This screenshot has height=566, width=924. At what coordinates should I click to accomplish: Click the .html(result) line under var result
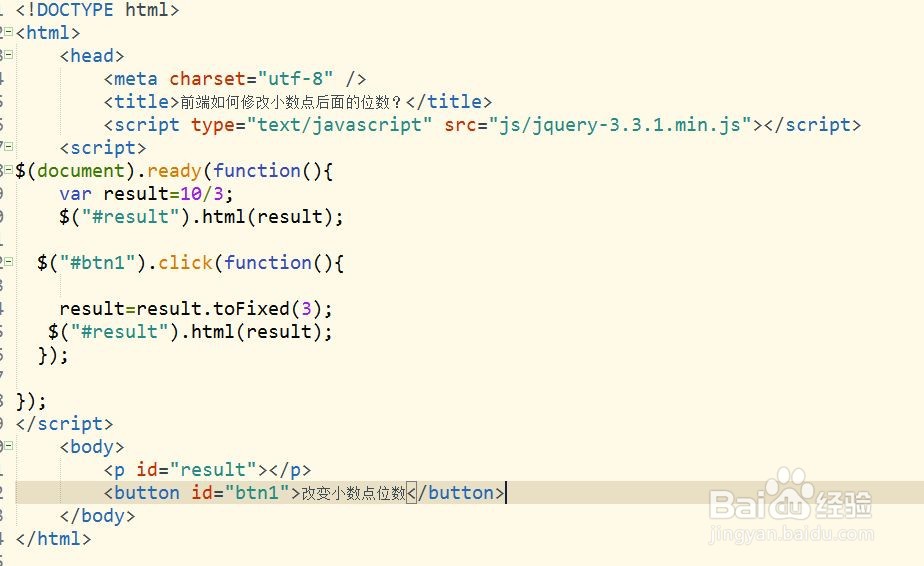pos(201,217)
